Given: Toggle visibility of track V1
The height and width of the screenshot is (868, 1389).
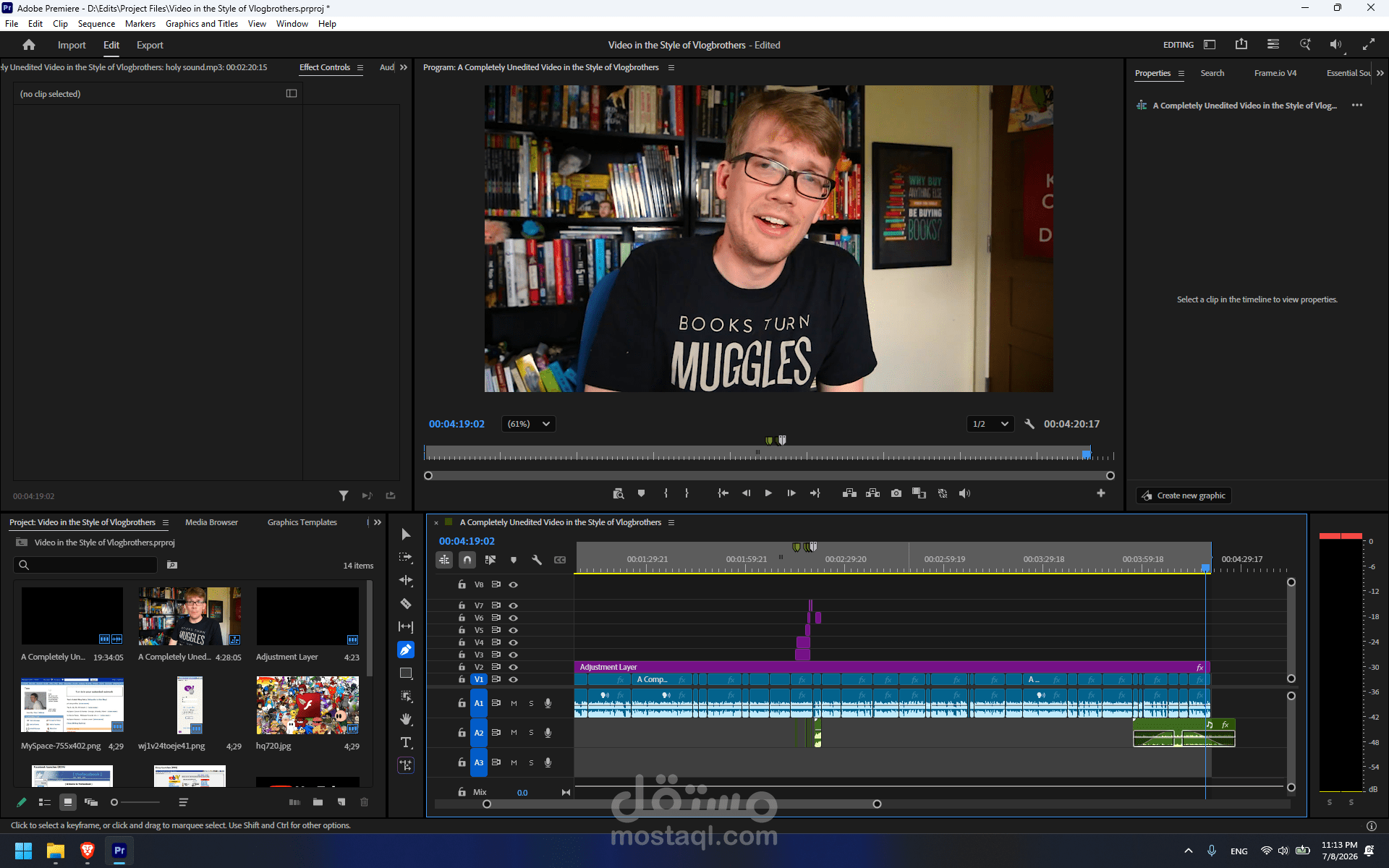Looking at the screenshot, I should [x=514, y=679].
